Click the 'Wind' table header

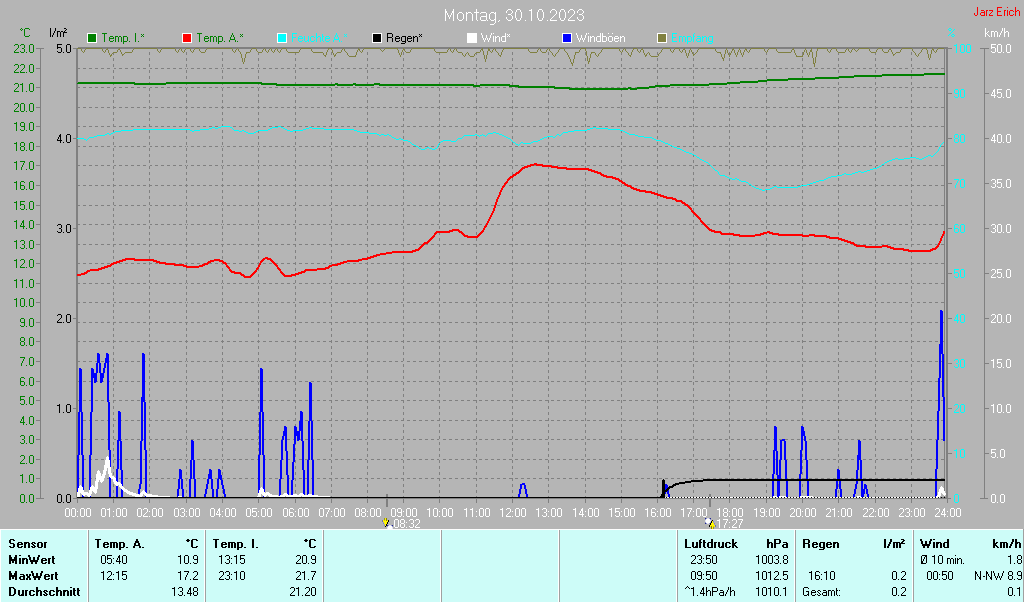(x=933, y=544)
